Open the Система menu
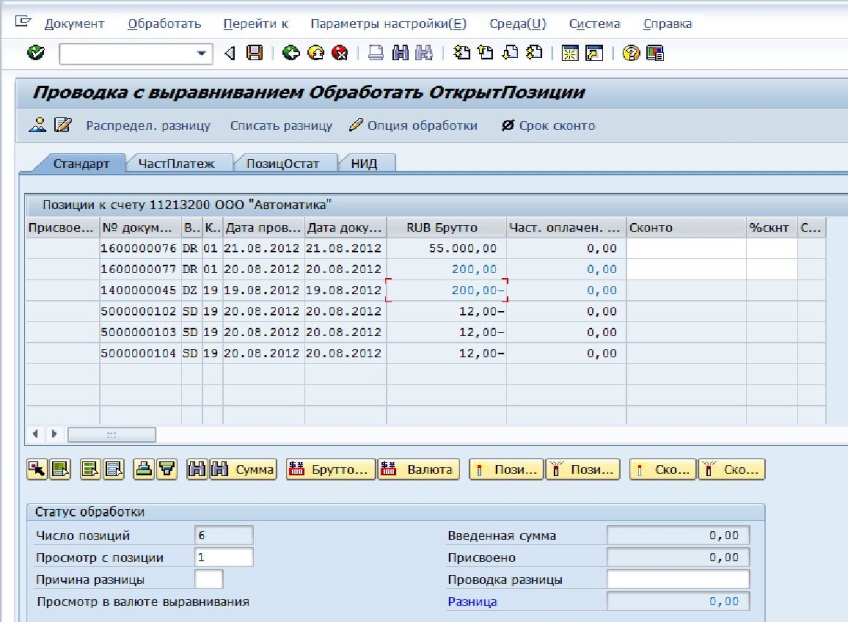 (594, 23)
